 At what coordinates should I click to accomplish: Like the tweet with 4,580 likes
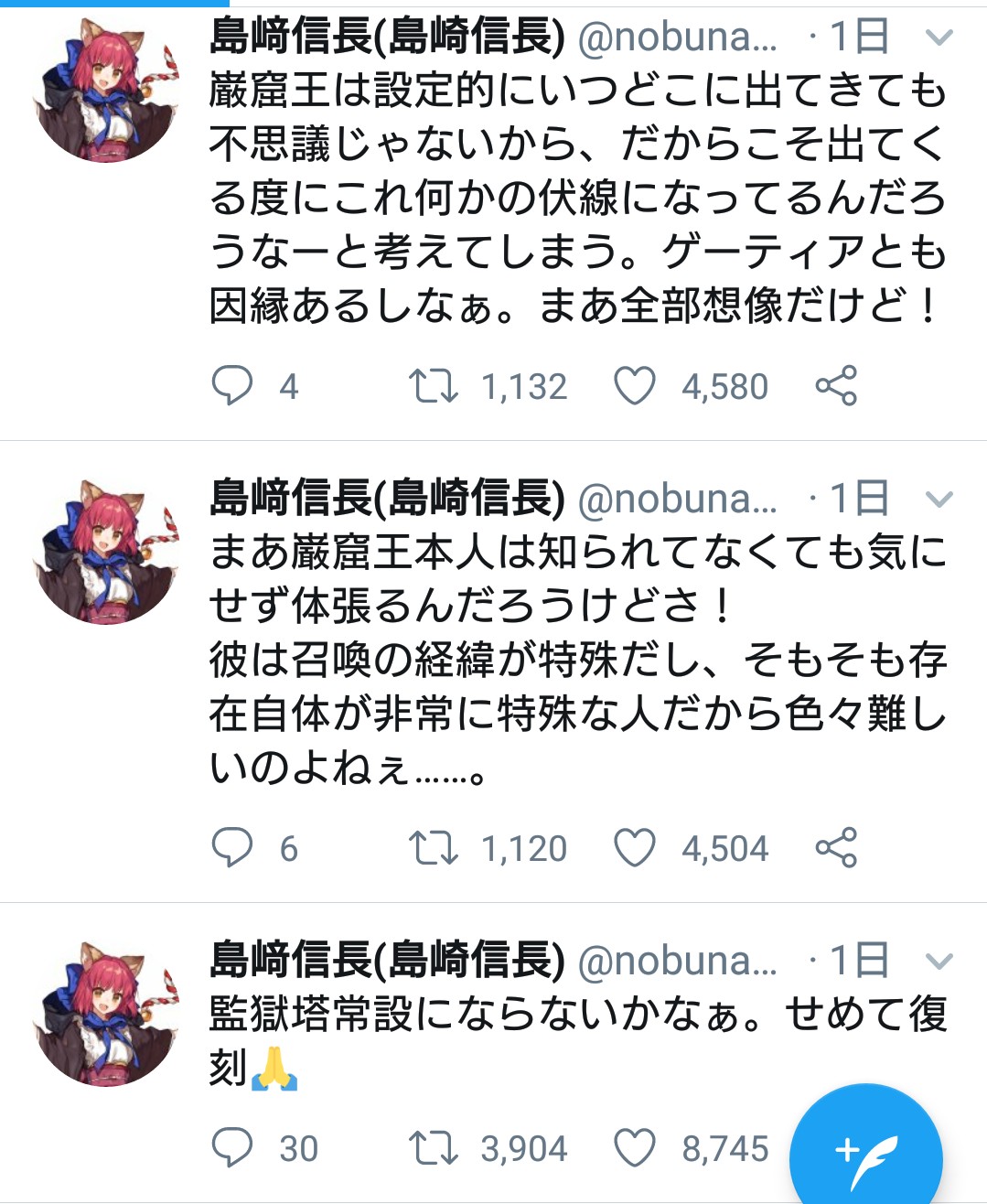click(634, 385)
